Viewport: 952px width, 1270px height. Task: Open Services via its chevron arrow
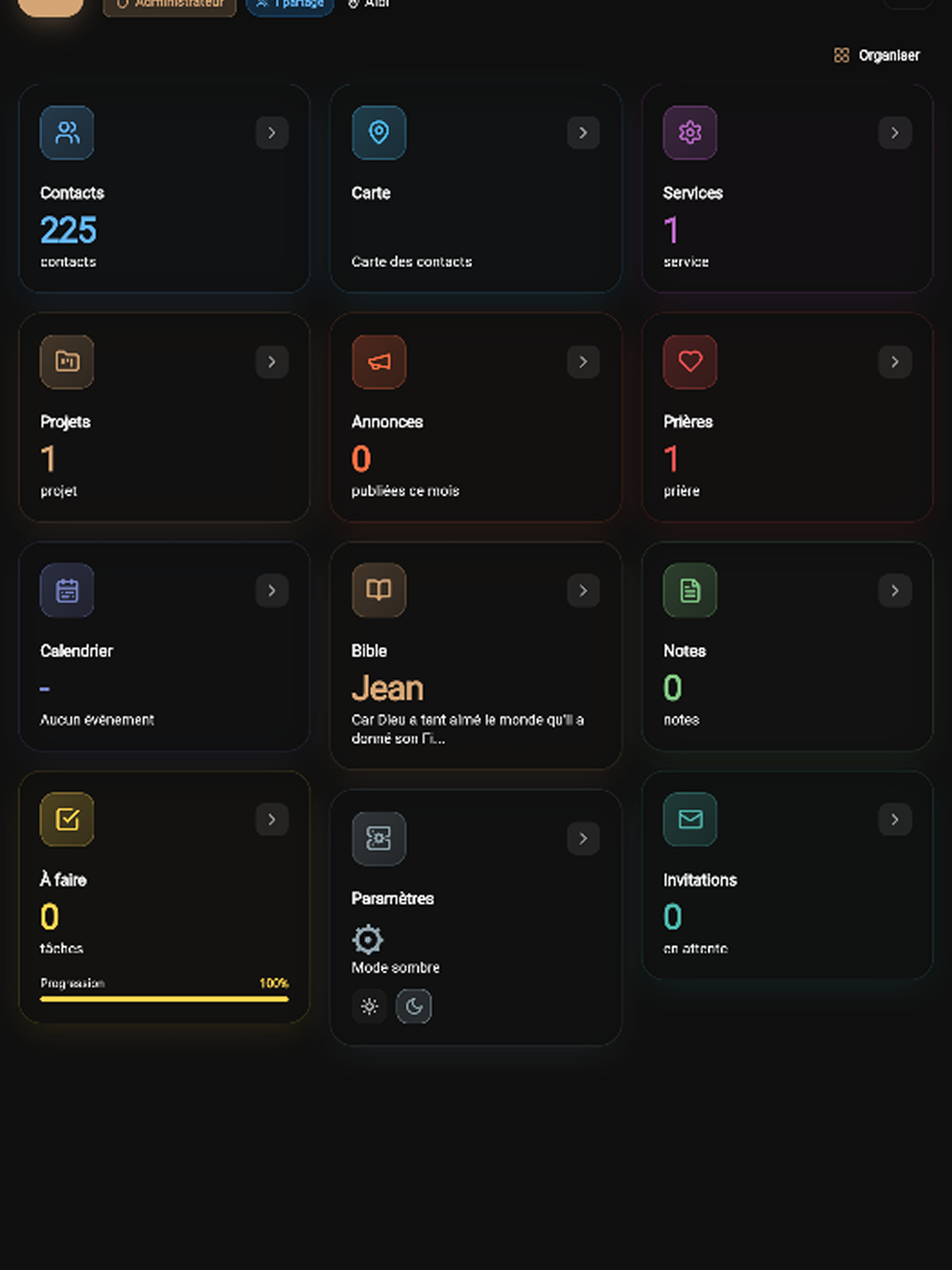point(895,133)
